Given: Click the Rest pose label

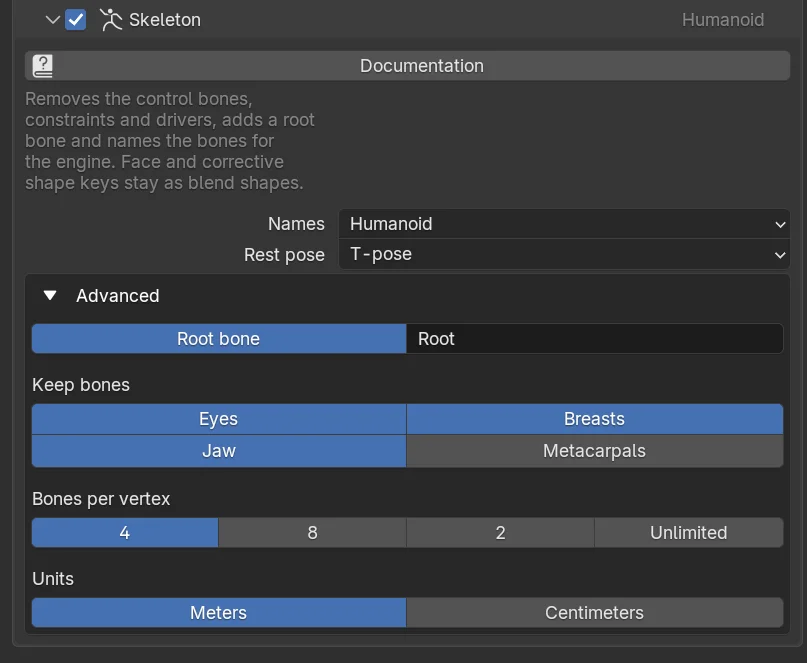Looking at the screenshot, I should [x=284, y=255].
